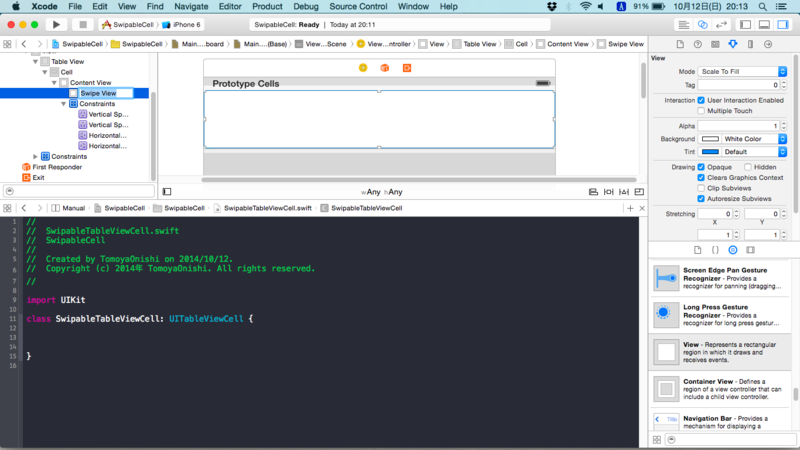Image resolution: width=800 pixels, height=450 pixels.
Task: Show the Object library
Action: [x=733, y=250]
